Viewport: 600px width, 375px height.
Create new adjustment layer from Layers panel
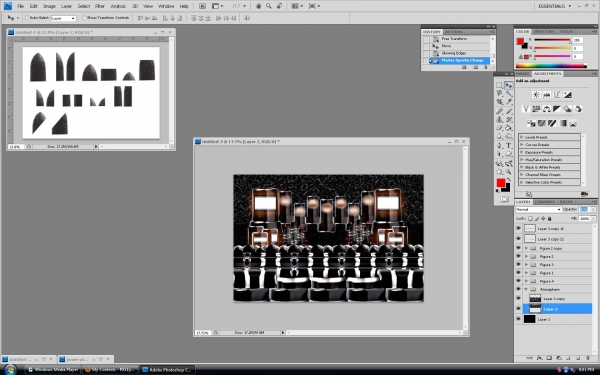(x=559, y=358)
